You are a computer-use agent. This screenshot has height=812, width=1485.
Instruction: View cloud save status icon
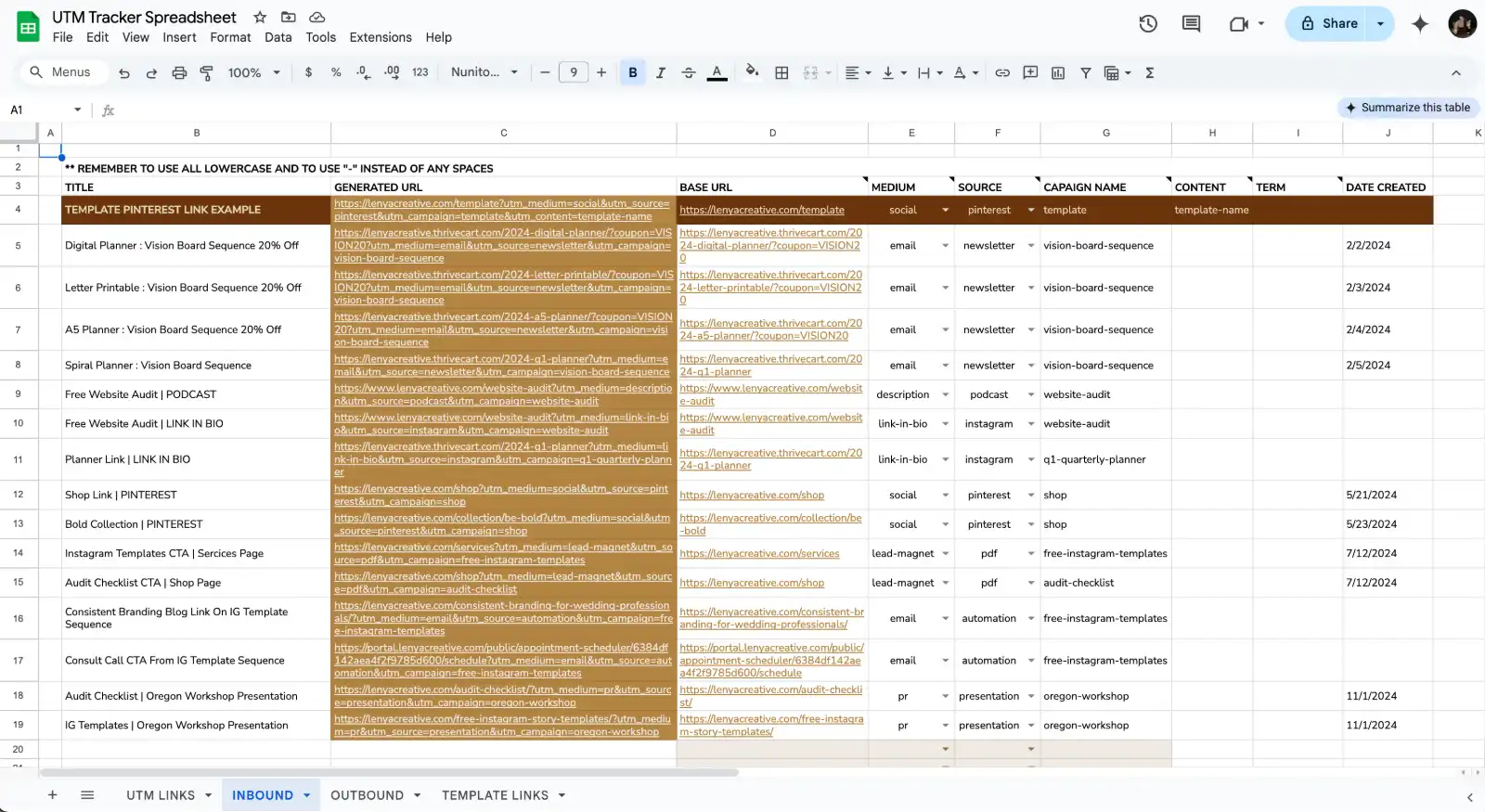316,18
